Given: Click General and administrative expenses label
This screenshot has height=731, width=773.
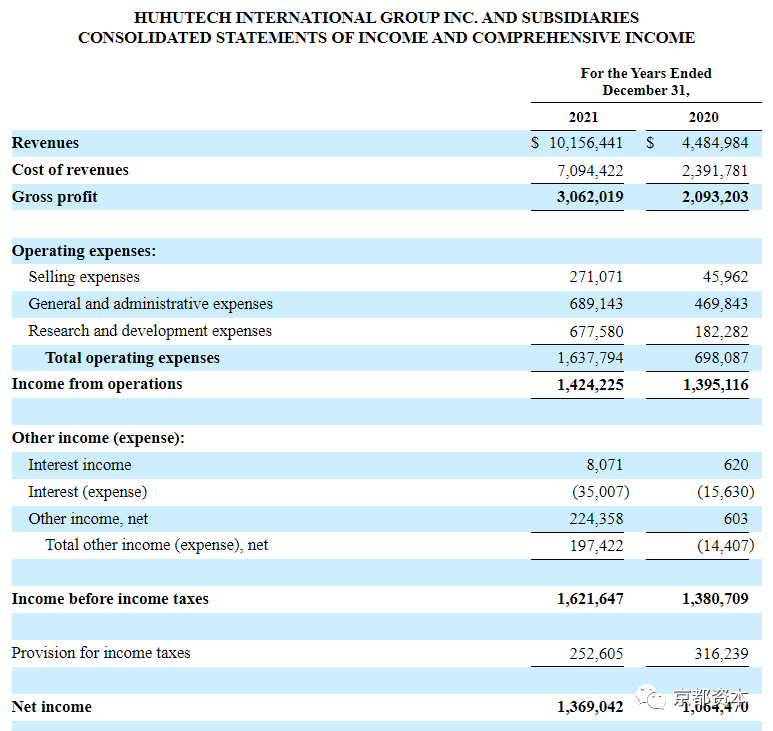Looking at the screenshot, I should [x=150, y=304].
